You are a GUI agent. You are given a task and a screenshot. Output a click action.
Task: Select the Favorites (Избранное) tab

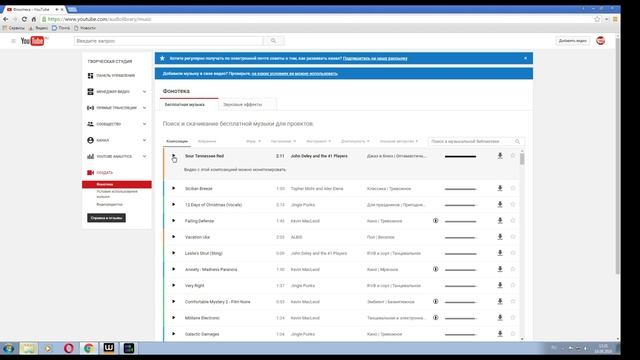coord(207,141)
